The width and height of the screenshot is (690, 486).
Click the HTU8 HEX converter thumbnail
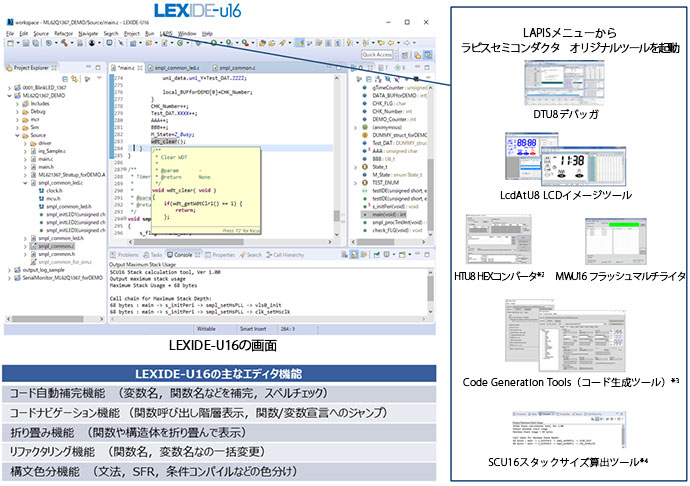499,239
